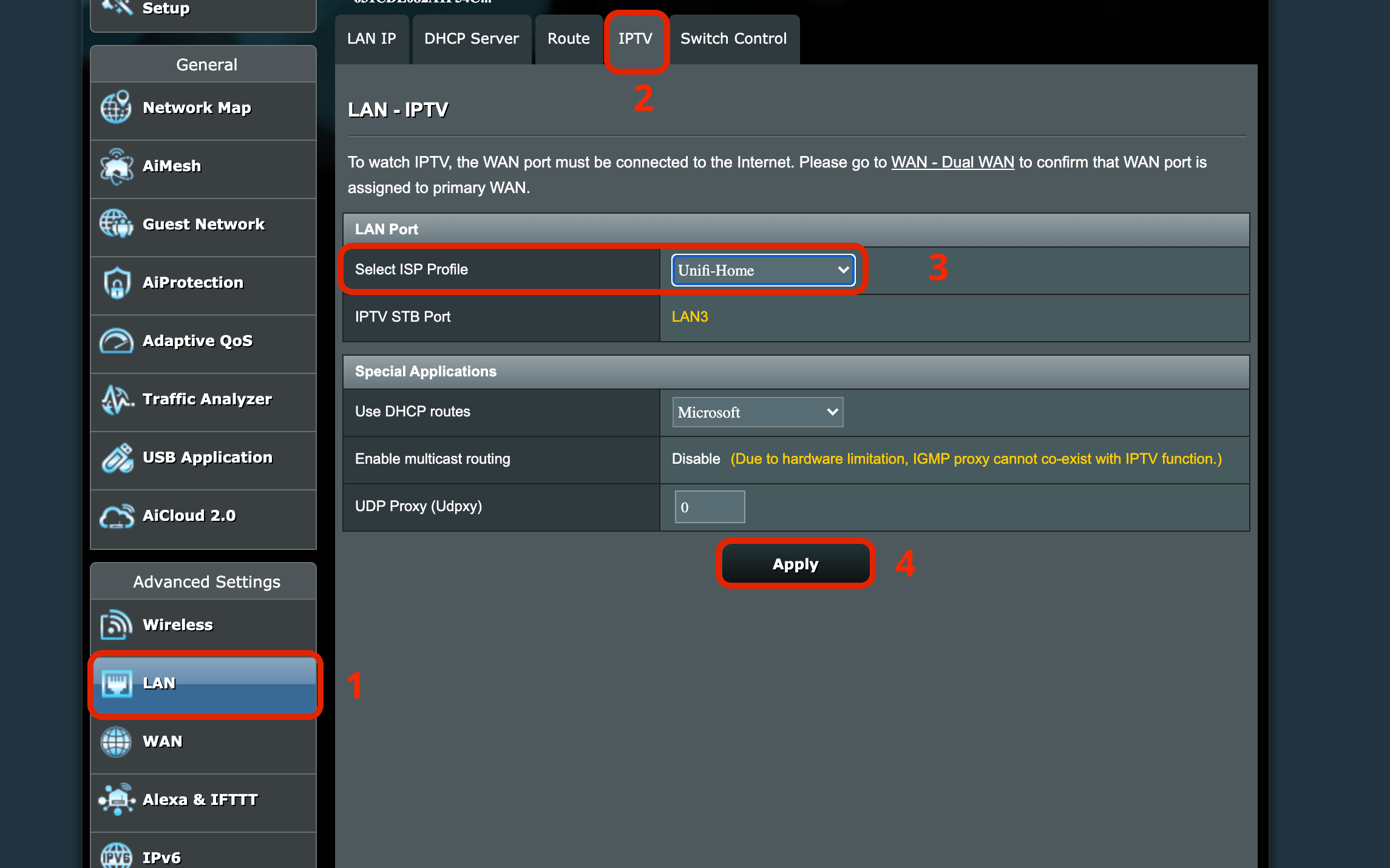Click the Guest Network icon

[x=116, y=225]
